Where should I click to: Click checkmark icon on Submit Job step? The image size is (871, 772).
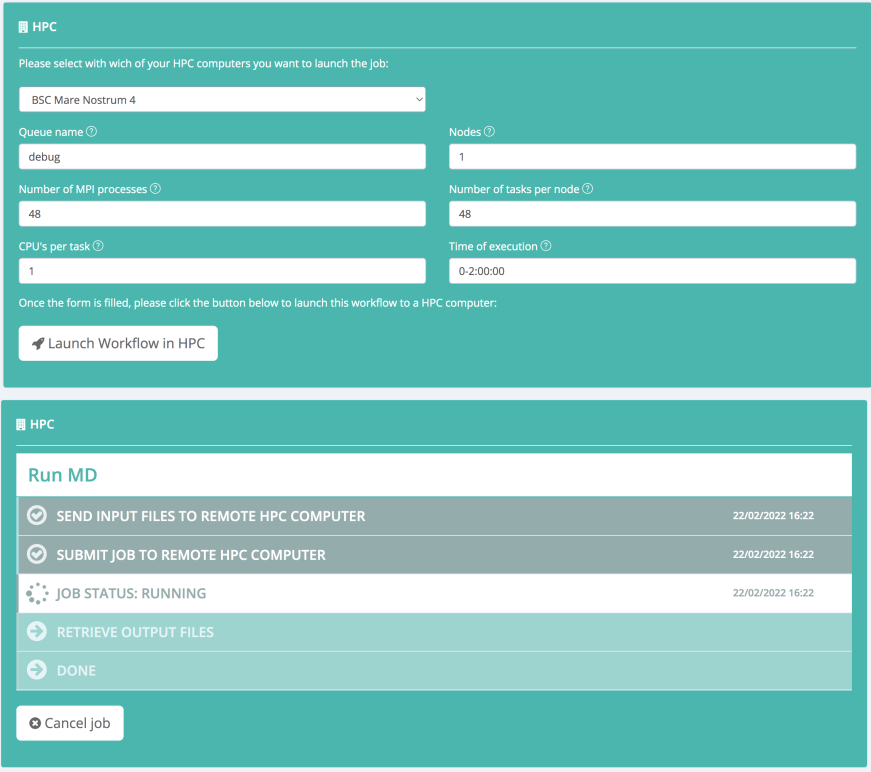(37, 554)
